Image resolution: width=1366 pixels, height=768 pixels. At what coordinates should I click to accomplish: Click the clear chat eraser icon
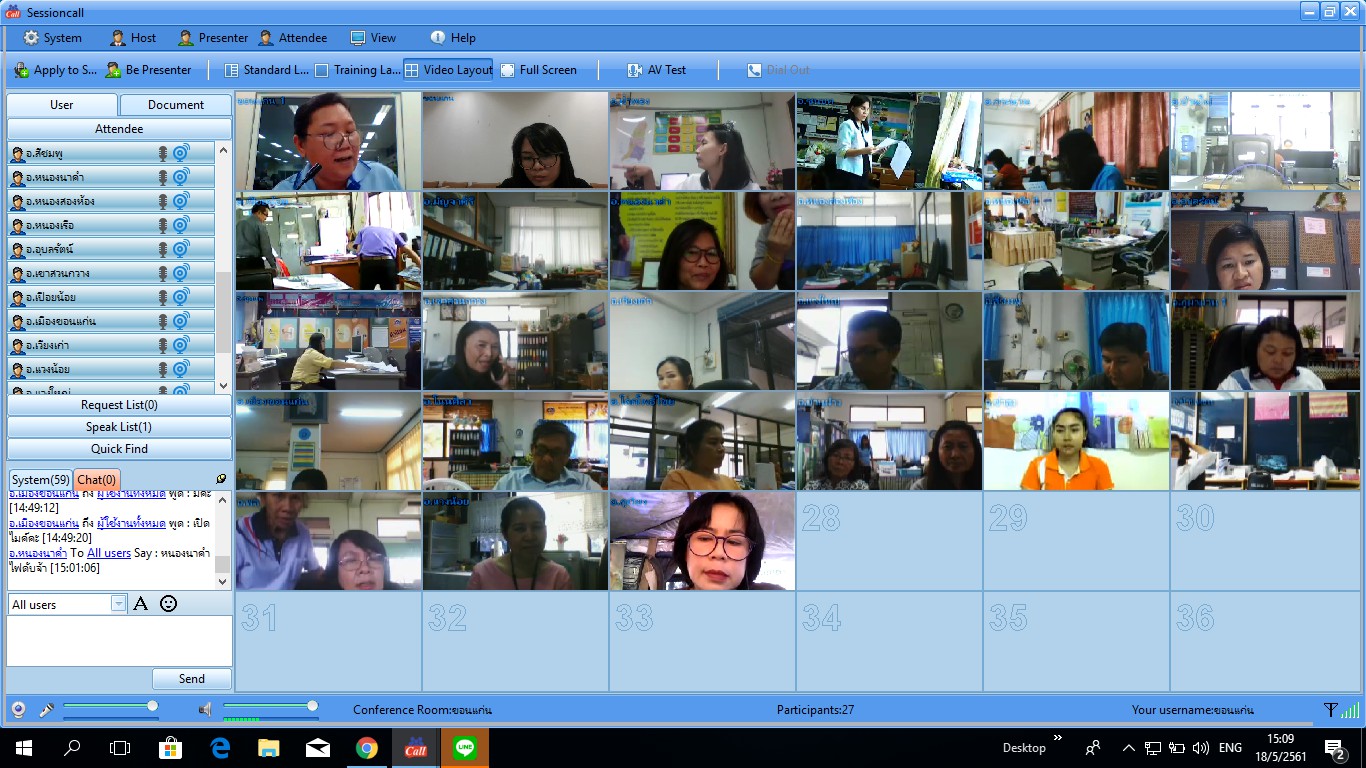pos(221,479)
